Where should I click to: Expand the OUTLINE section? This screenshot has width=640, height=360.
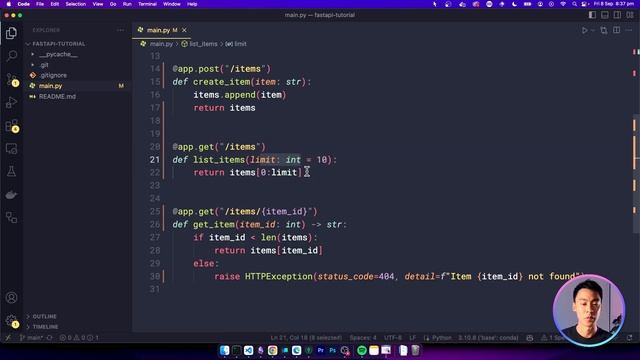click(x=44, y=317)
